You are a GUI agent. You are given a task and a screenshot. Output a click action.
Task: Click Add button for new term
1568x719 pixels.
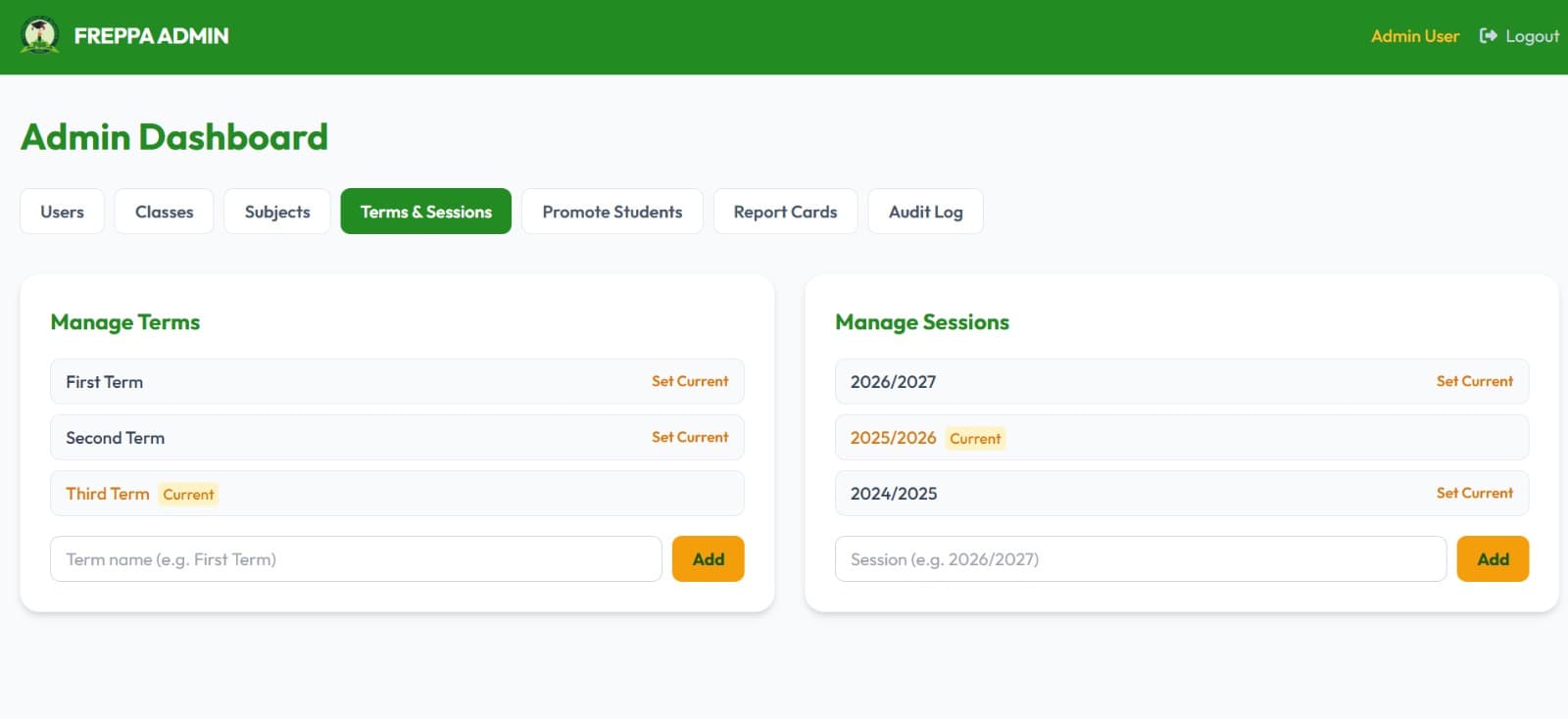pyautogui.click(x=709, y=559)
